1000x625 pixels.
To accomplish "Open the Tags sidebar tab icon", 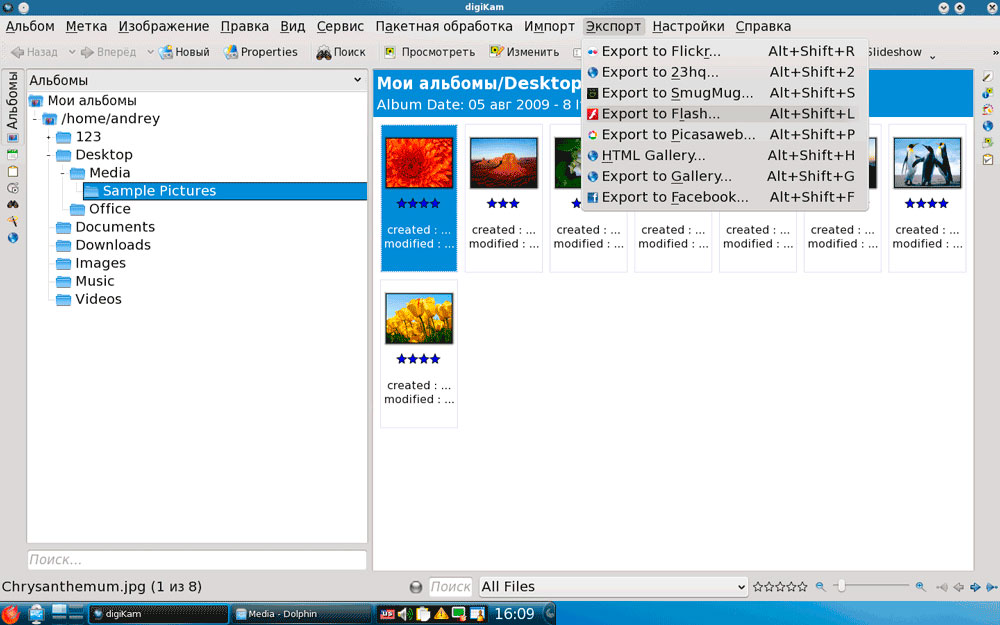I will (x=13, y=171).
